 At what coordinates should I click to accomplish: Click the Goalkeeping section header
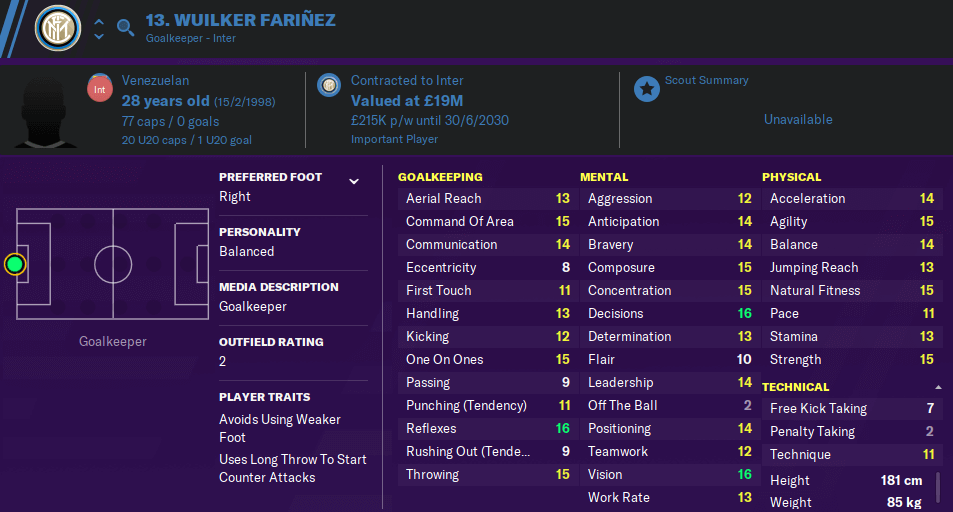(x=440, y=177)
